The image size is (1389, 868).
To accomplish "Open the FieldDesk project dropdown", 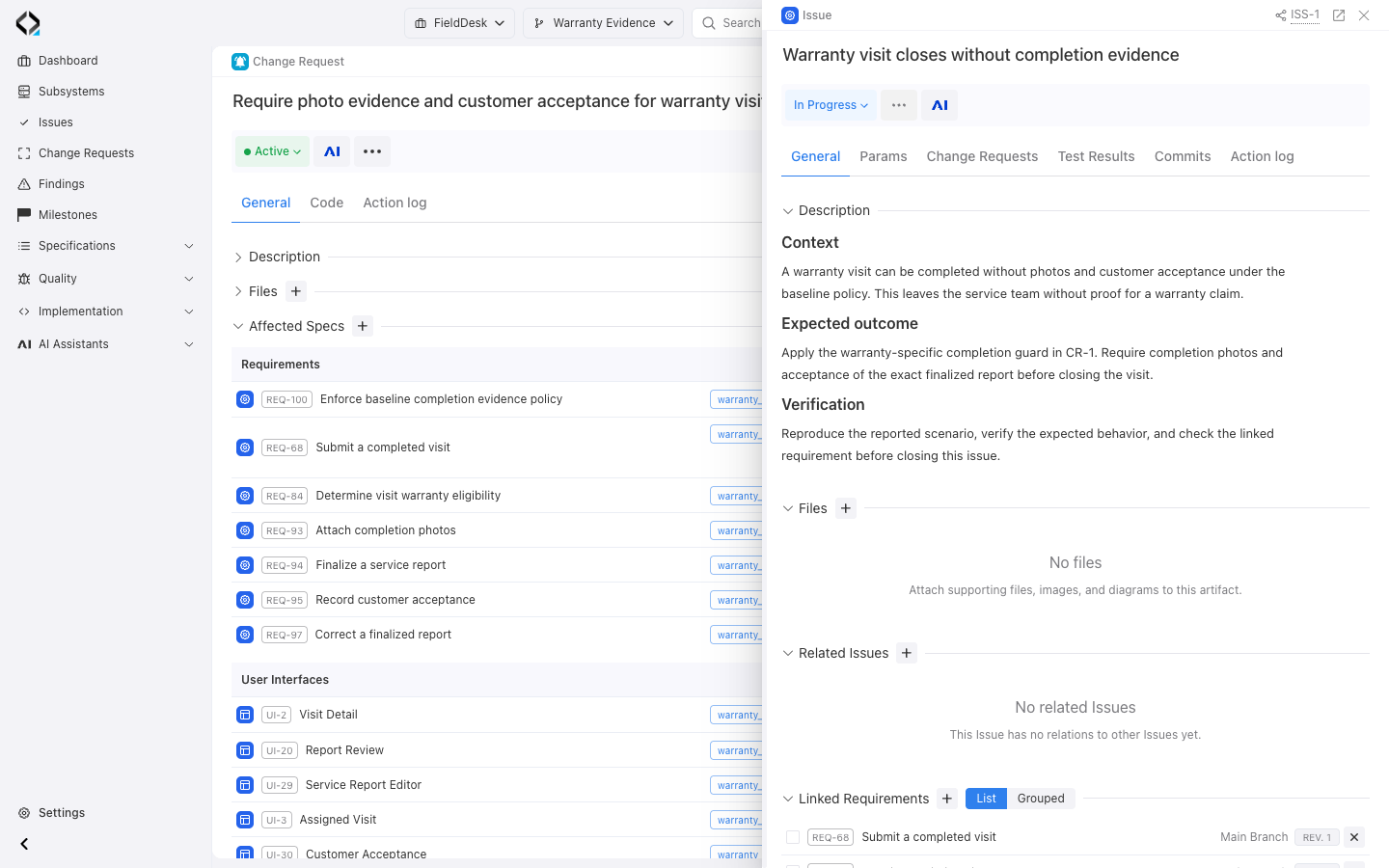I will point(459,23).
